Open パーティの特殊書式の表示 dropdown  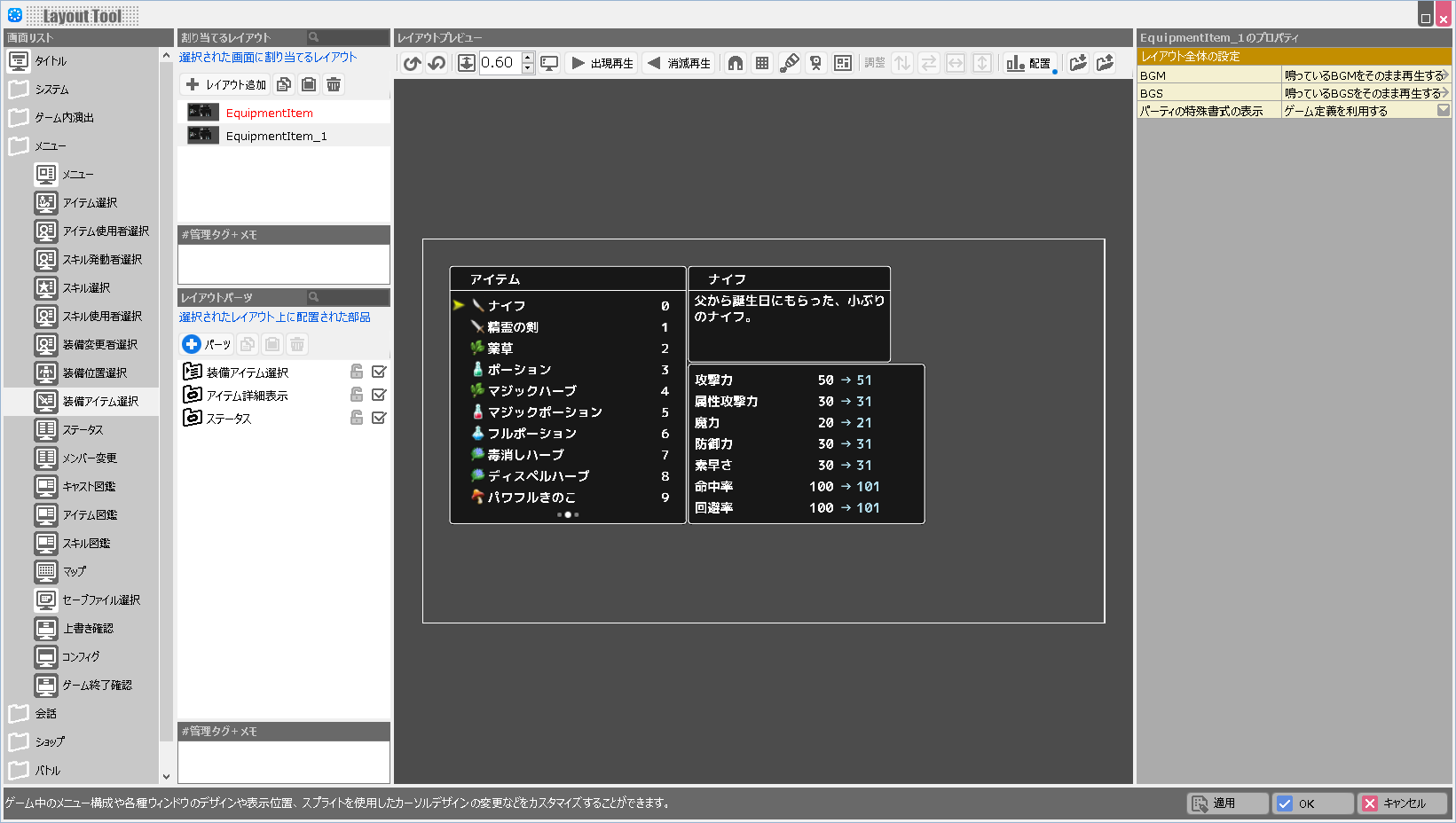pos(1443,111)
